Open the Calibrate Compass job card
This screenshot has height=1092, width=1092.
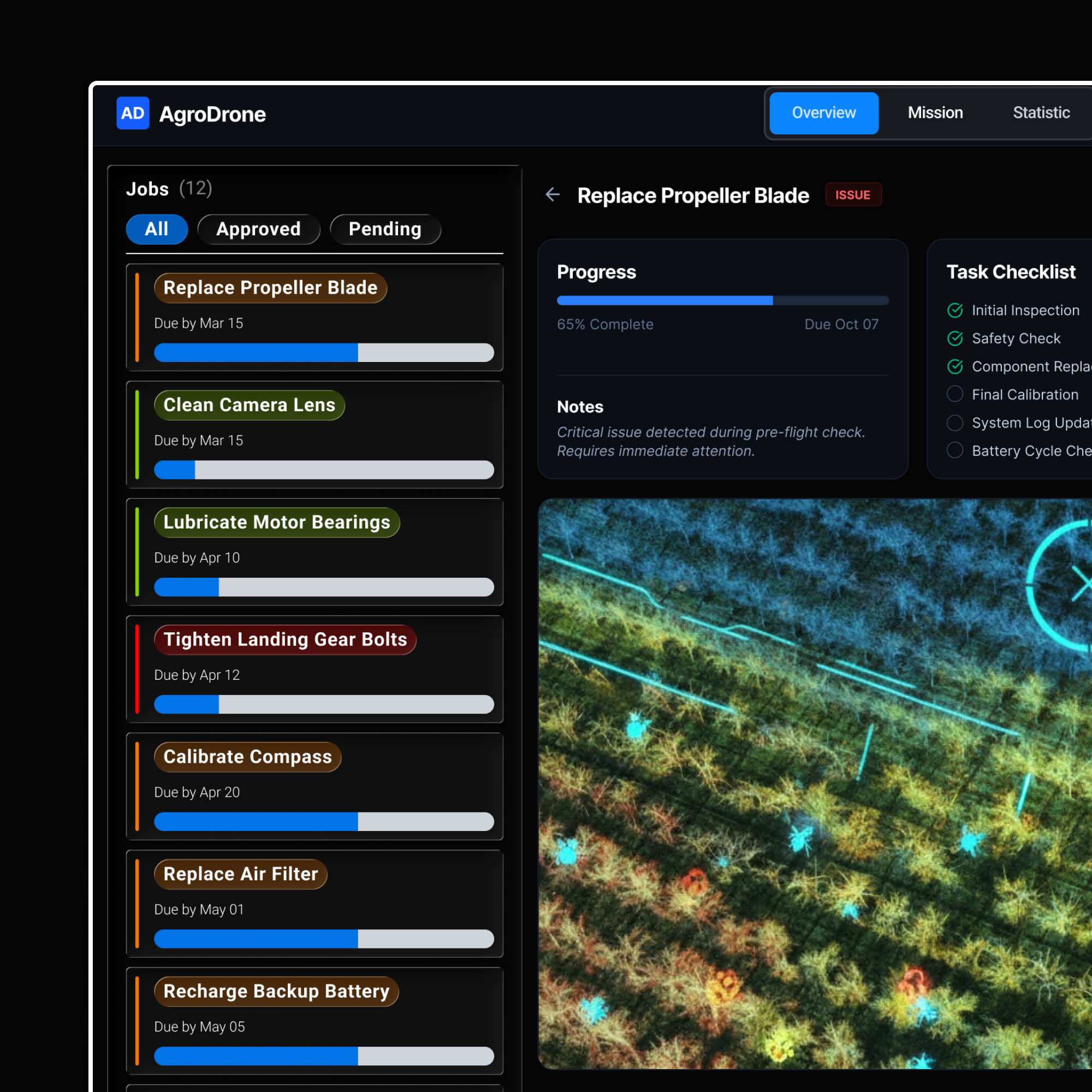247,757
